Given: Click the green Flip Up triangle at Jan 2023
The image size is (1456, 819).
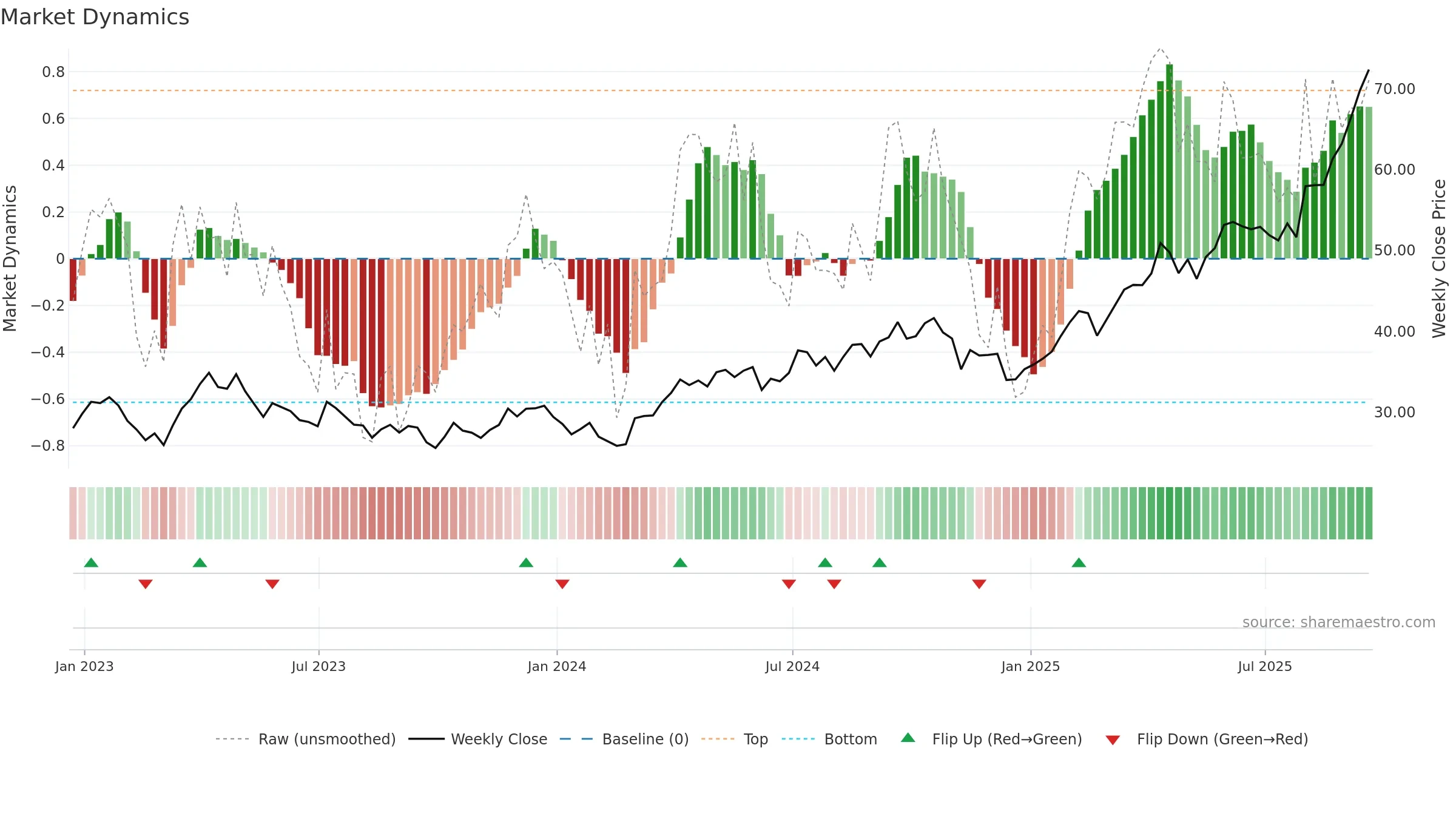Looking at the screenshot, I should pos(91,562).
